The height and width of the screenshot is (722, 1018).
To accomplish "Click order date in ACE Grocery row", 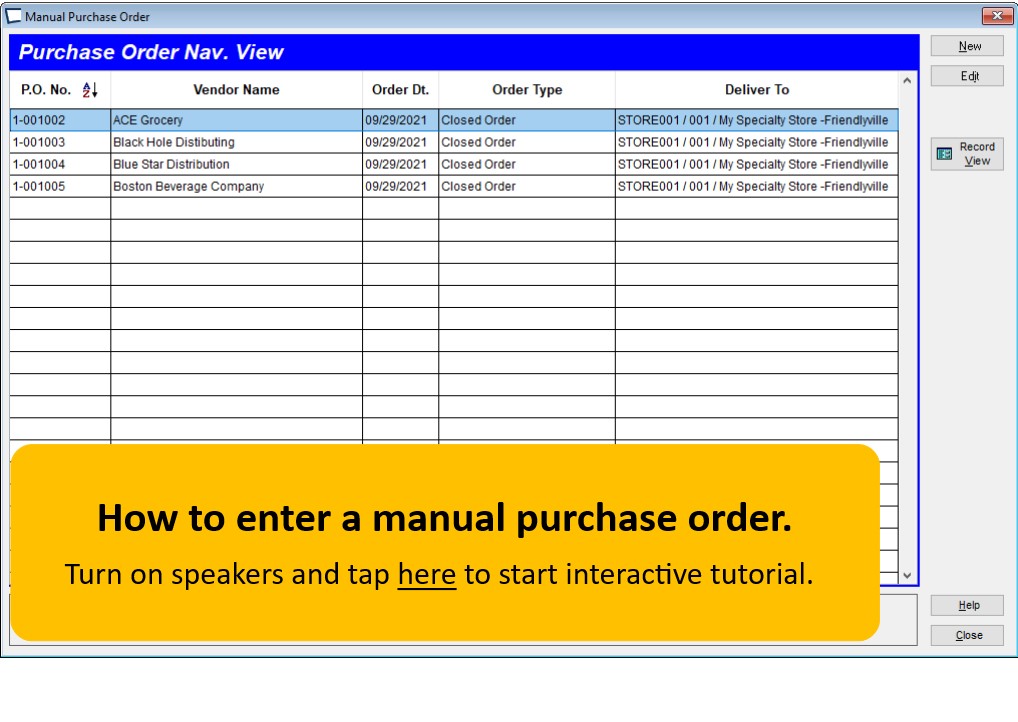I will [x=401, y=120].
